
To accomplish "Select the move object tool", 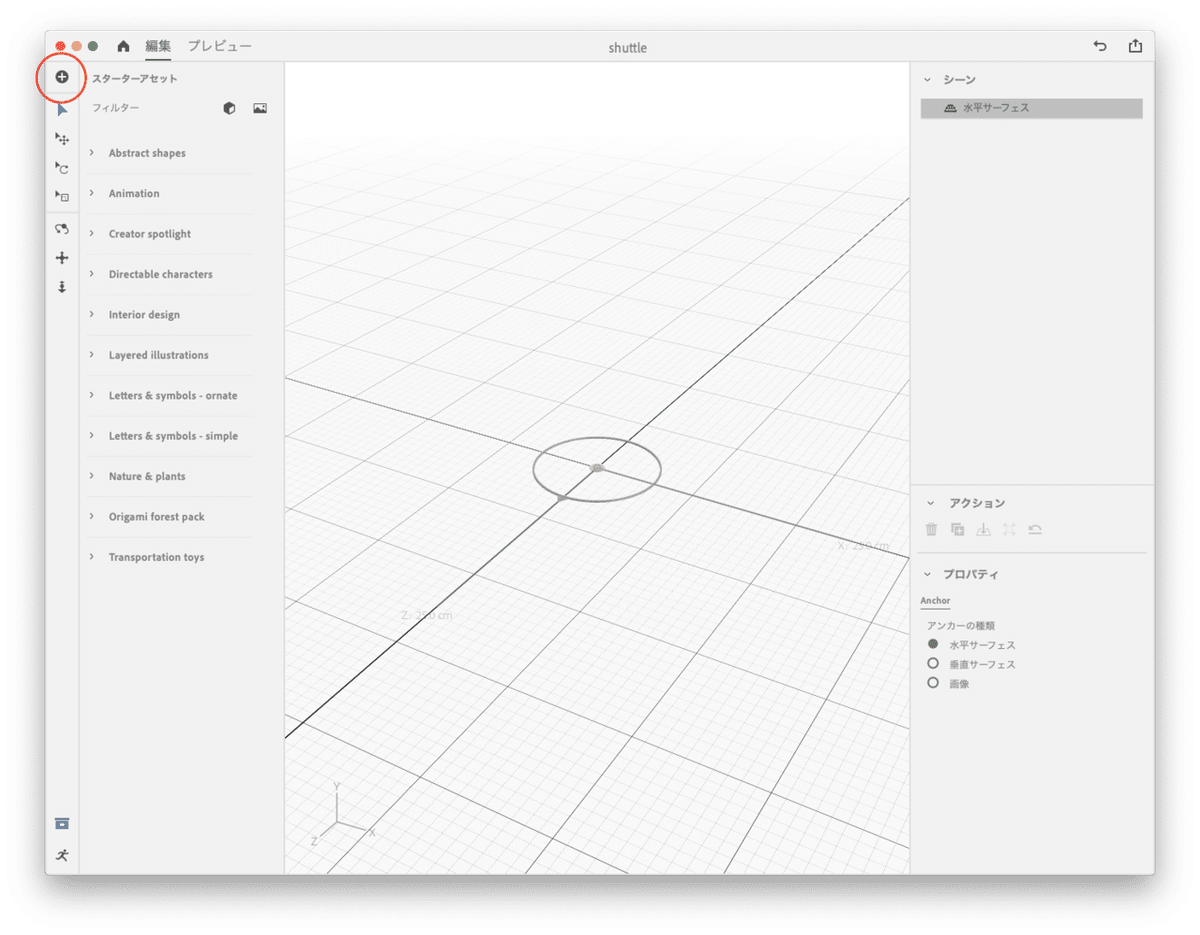I will tap(62, 139).
